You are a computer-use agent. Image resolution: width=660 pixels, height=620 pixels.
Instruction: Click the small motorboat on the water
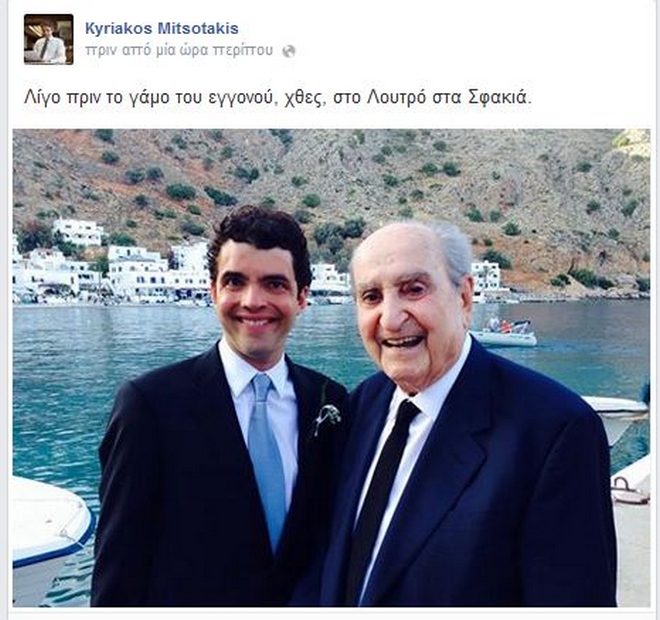pos(505,333)
